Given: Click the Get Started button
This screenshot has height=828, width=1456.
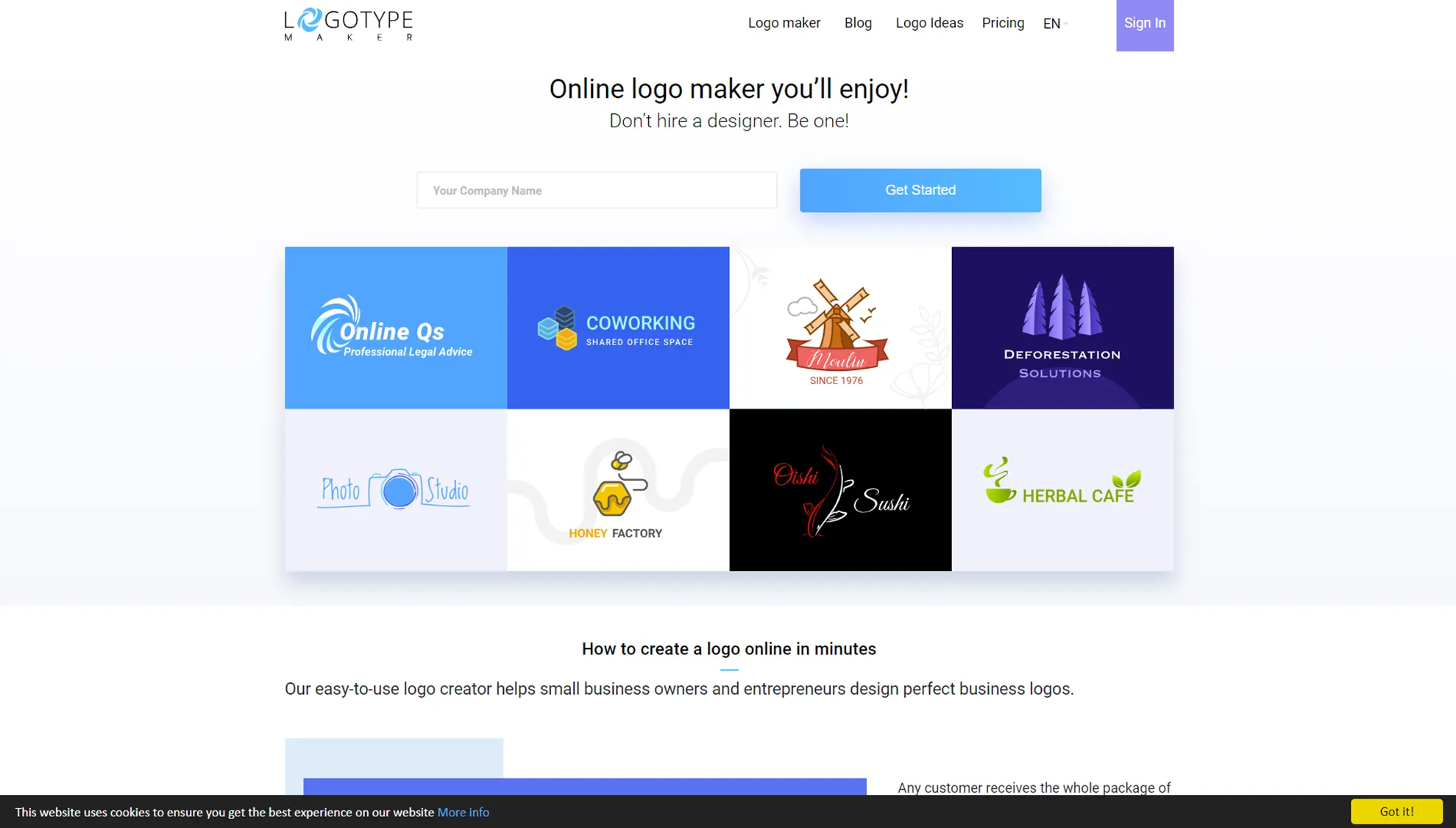Looking at the screenshot, I should click(x=920, y=190).
